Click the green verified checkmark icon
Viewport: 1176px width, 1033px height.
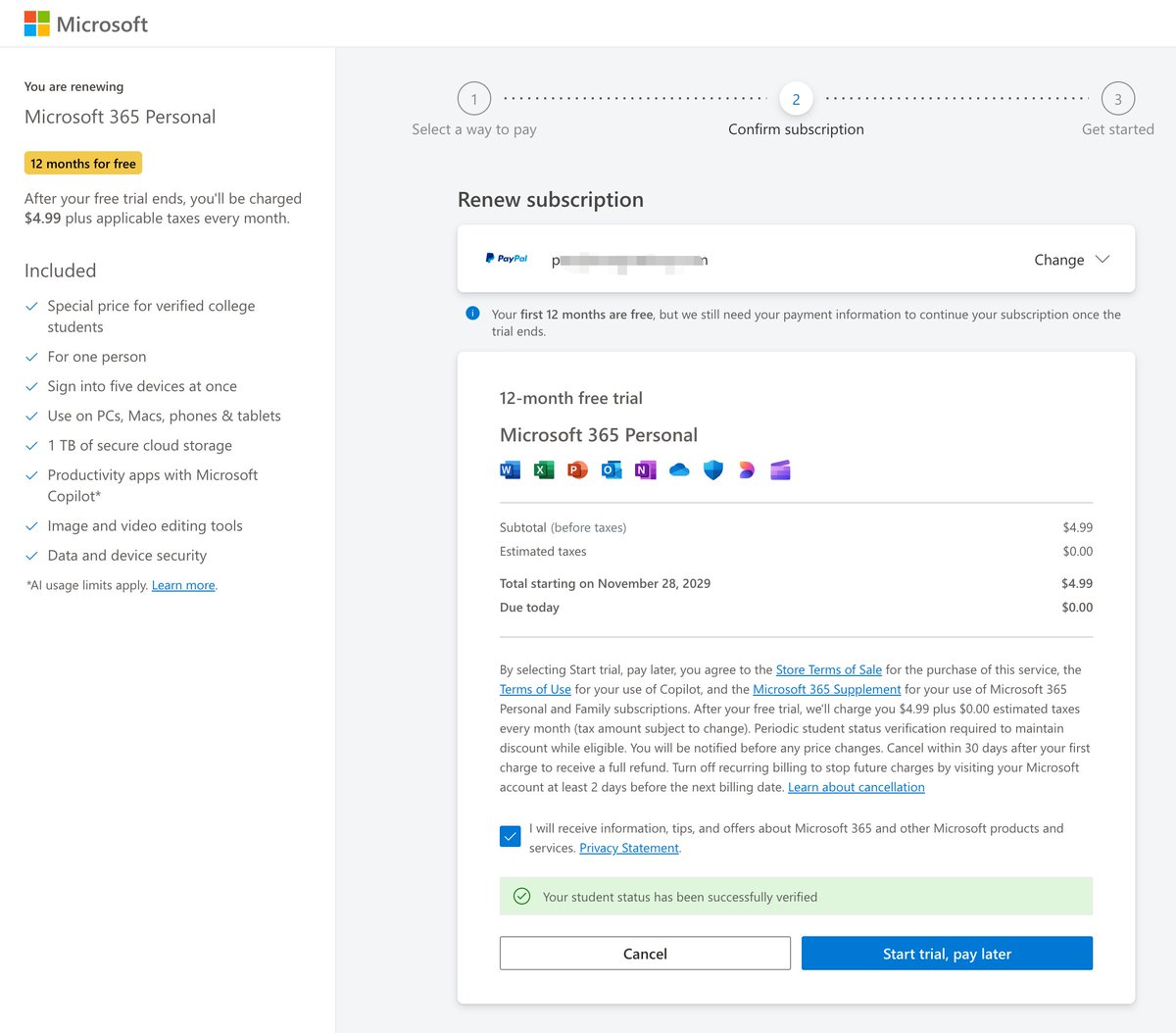(522, 896)
